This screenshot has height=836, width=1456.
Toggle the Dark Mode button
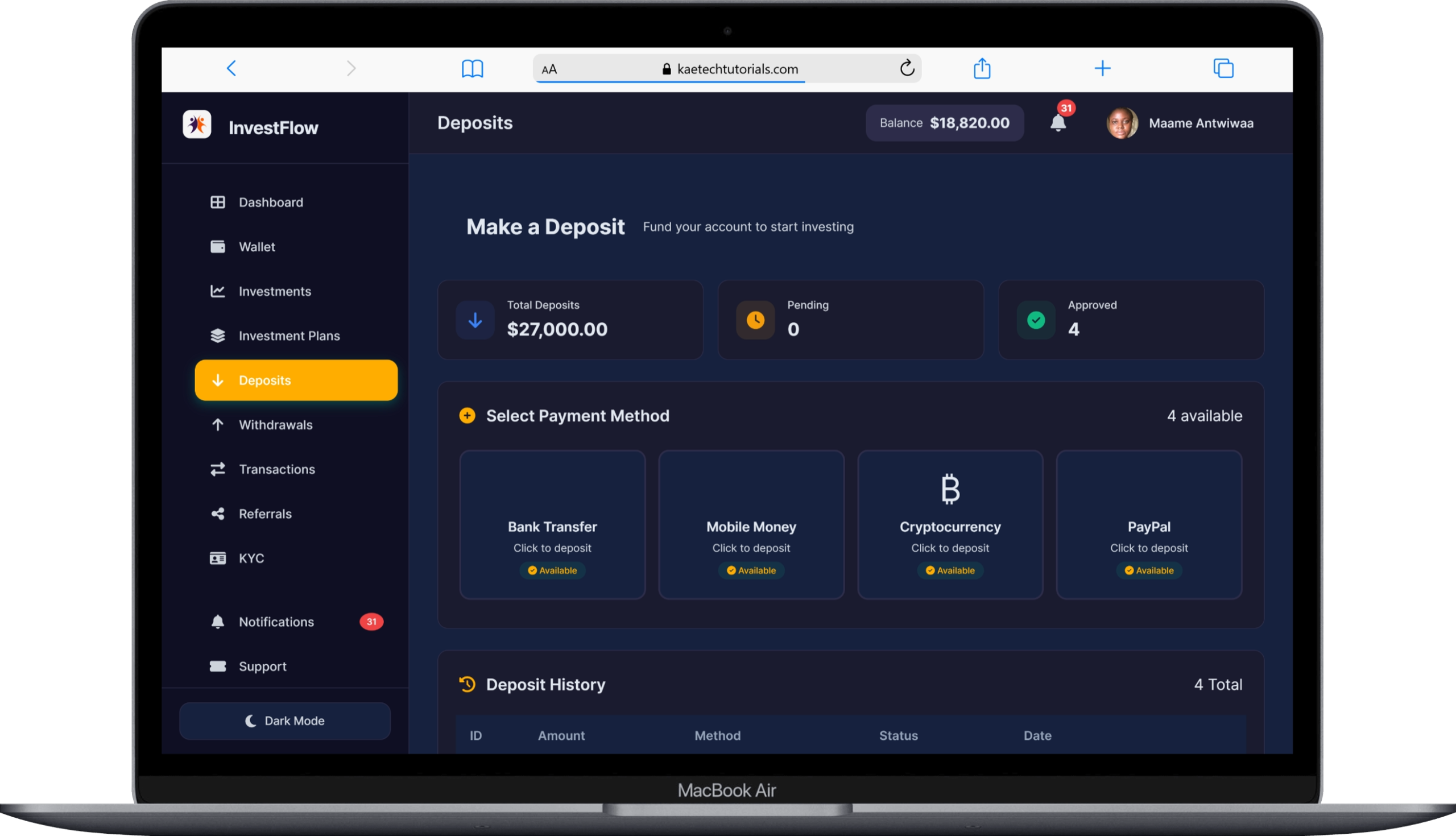pyautogui.click(x=285, y=721)
